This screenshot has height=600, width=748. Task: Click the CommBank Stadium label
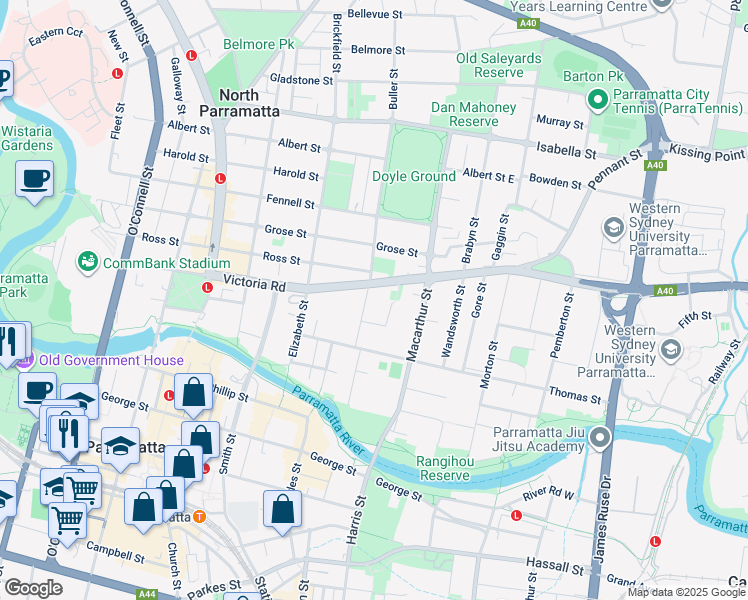[x=166, y=263]
